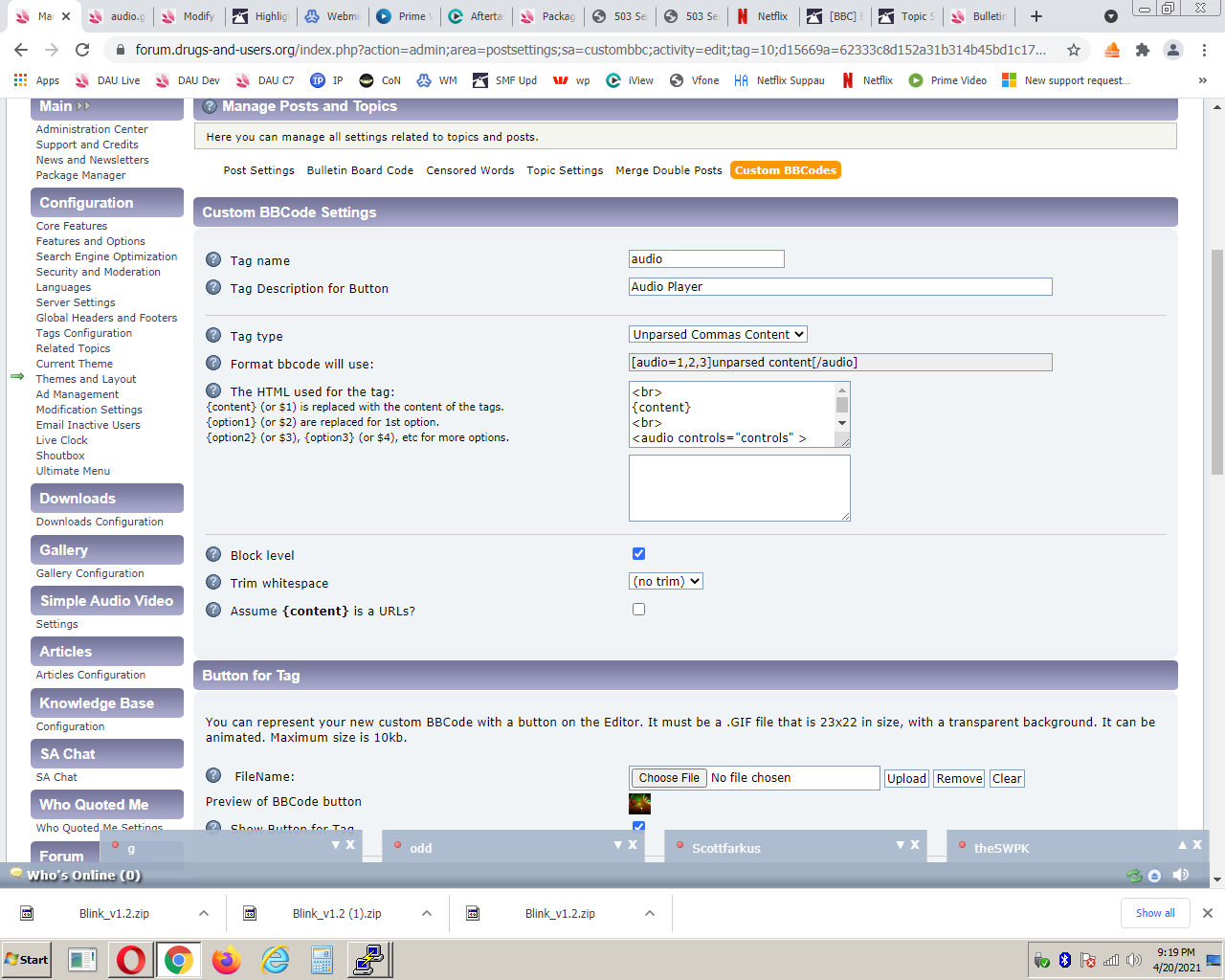
Task: Open Package Manager in sidebar
Action: coord(80,175)
